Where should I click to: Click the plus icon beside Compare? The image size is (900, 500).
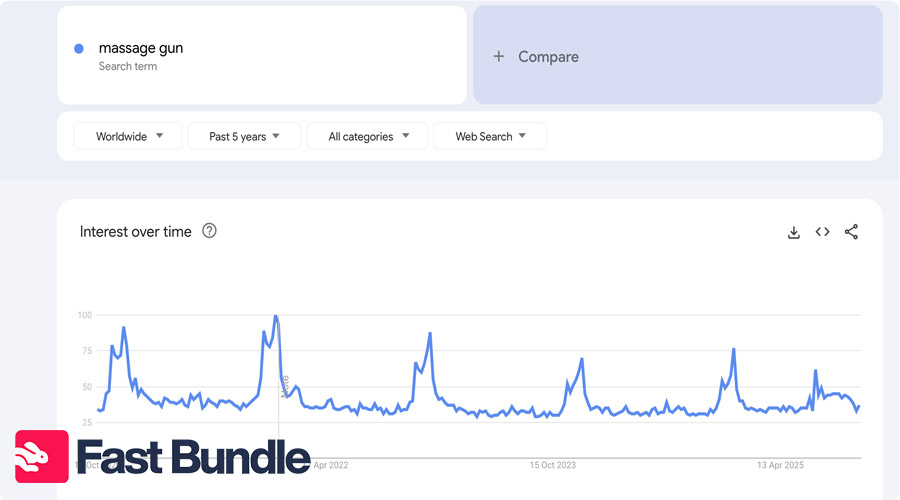[x=499, y=57]
